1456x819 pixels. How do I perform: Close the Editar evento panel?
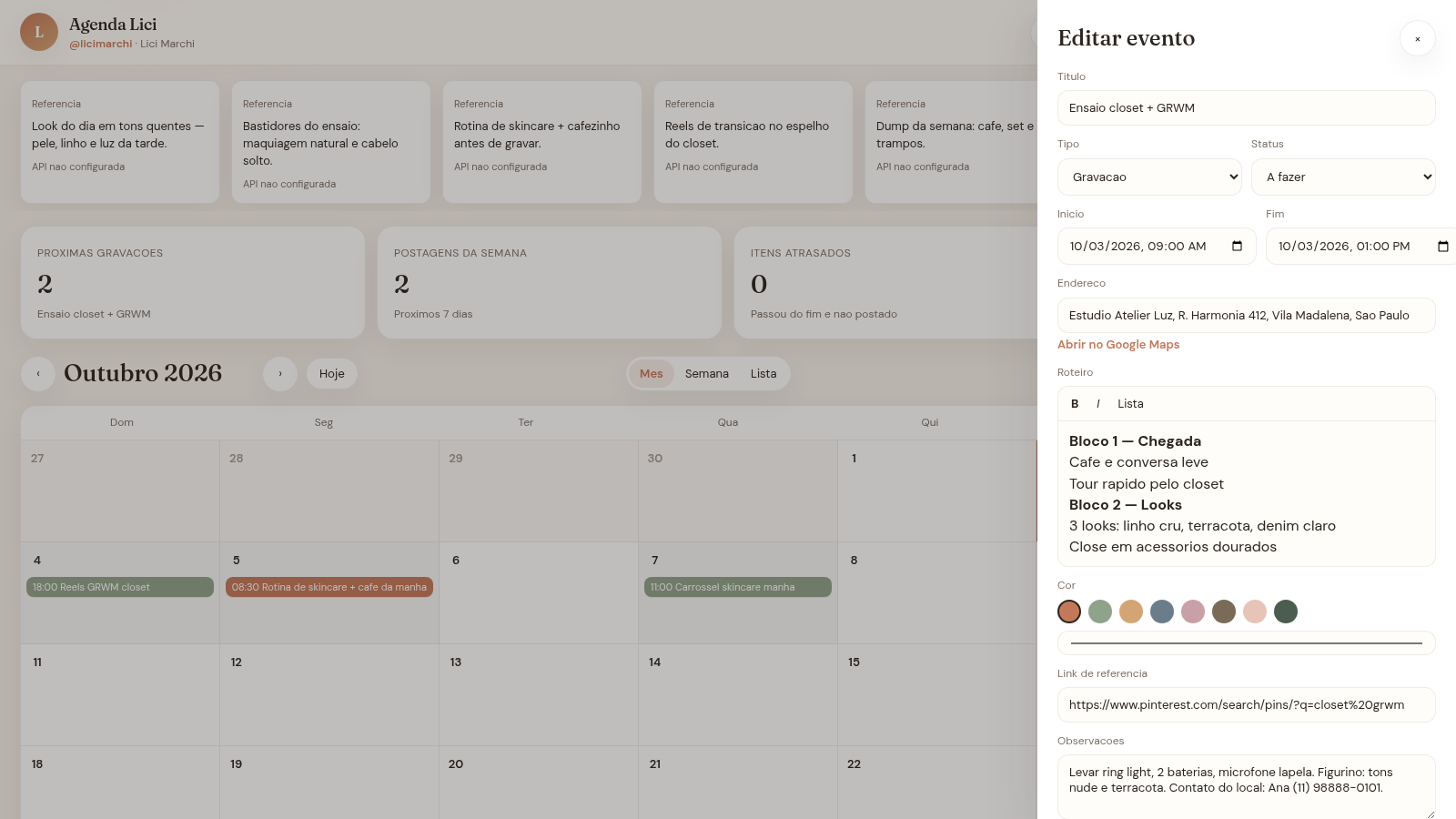point(1417,38)
